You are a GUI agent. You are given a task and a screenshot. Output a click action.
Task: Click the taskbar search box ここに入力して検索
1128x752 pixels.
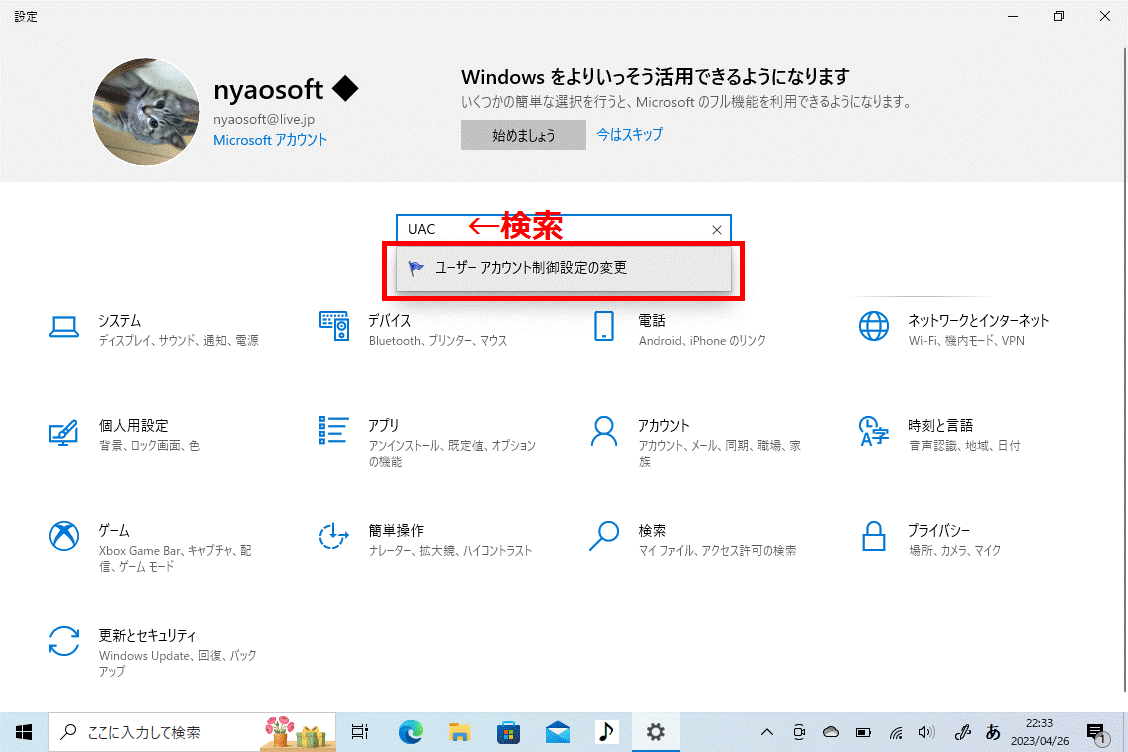tap(192, 733)
